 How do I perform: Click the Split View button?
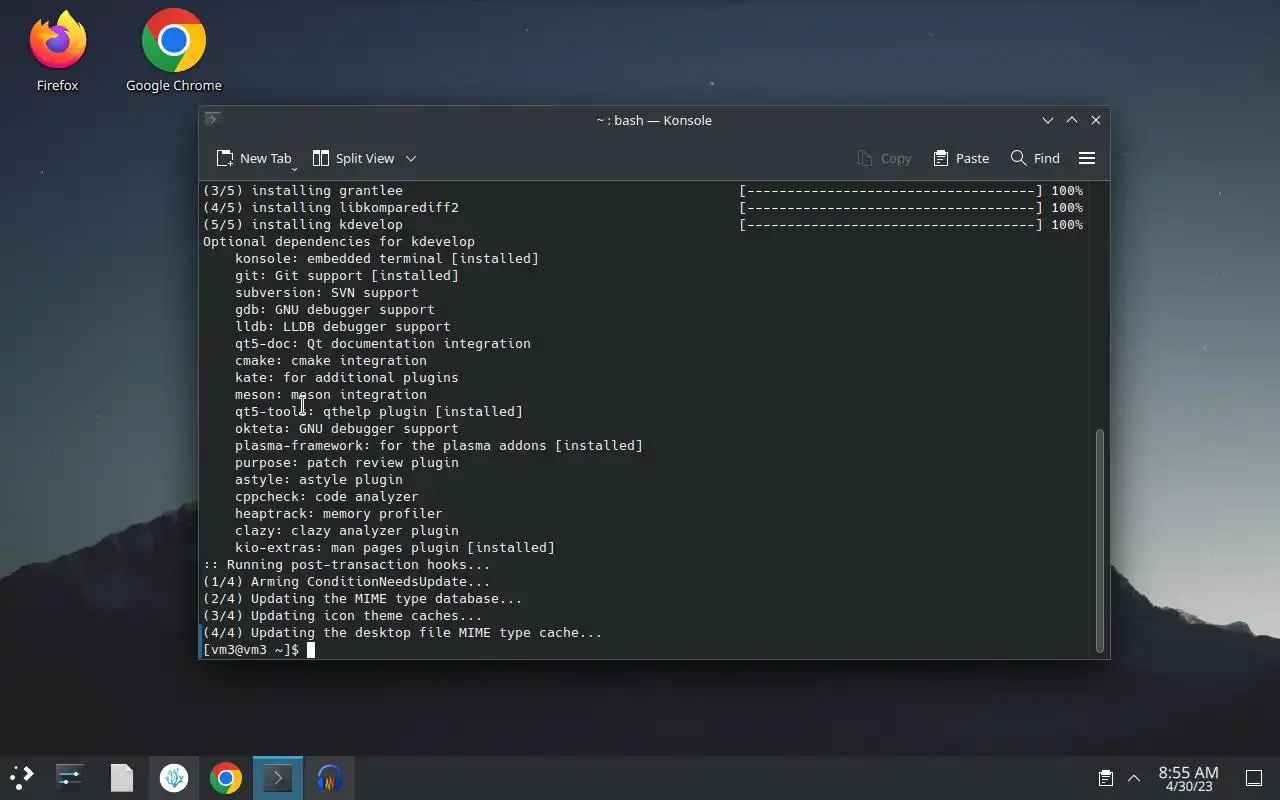[x=353, y=158]
